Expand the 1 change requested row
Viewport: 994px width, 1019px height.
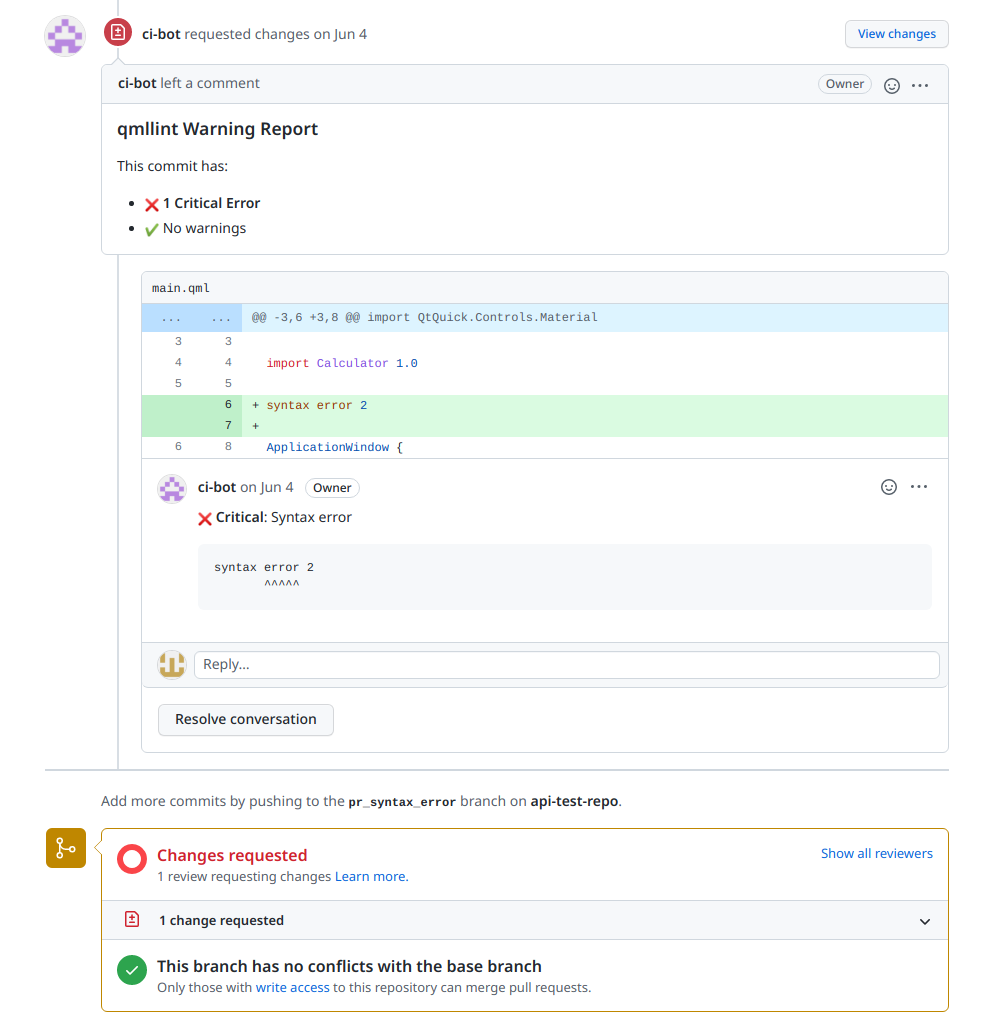click(221, 920)
